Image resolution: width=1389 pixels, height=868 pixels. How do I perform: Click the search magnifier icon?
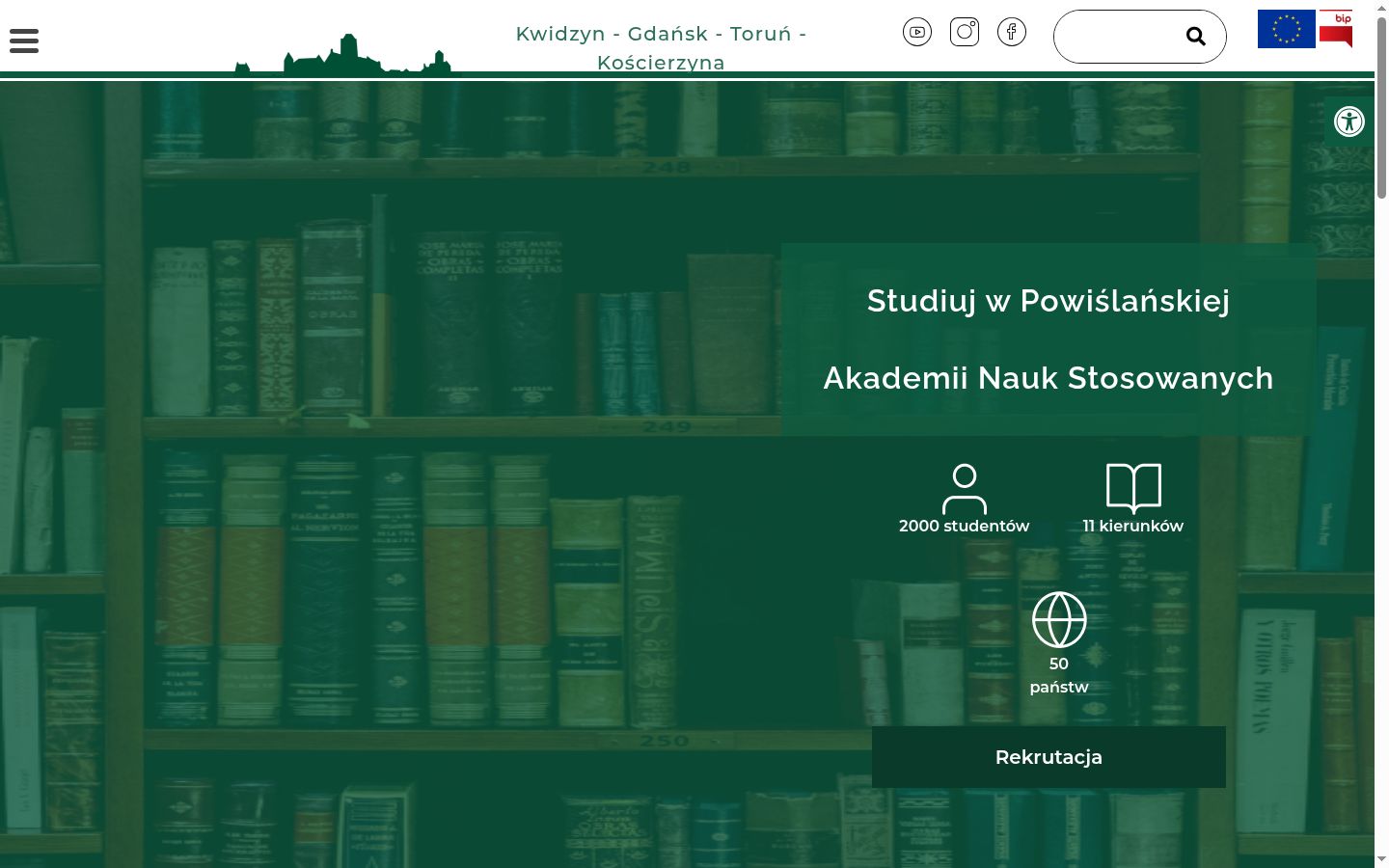pyautogui.click(x=1196, y=37)
